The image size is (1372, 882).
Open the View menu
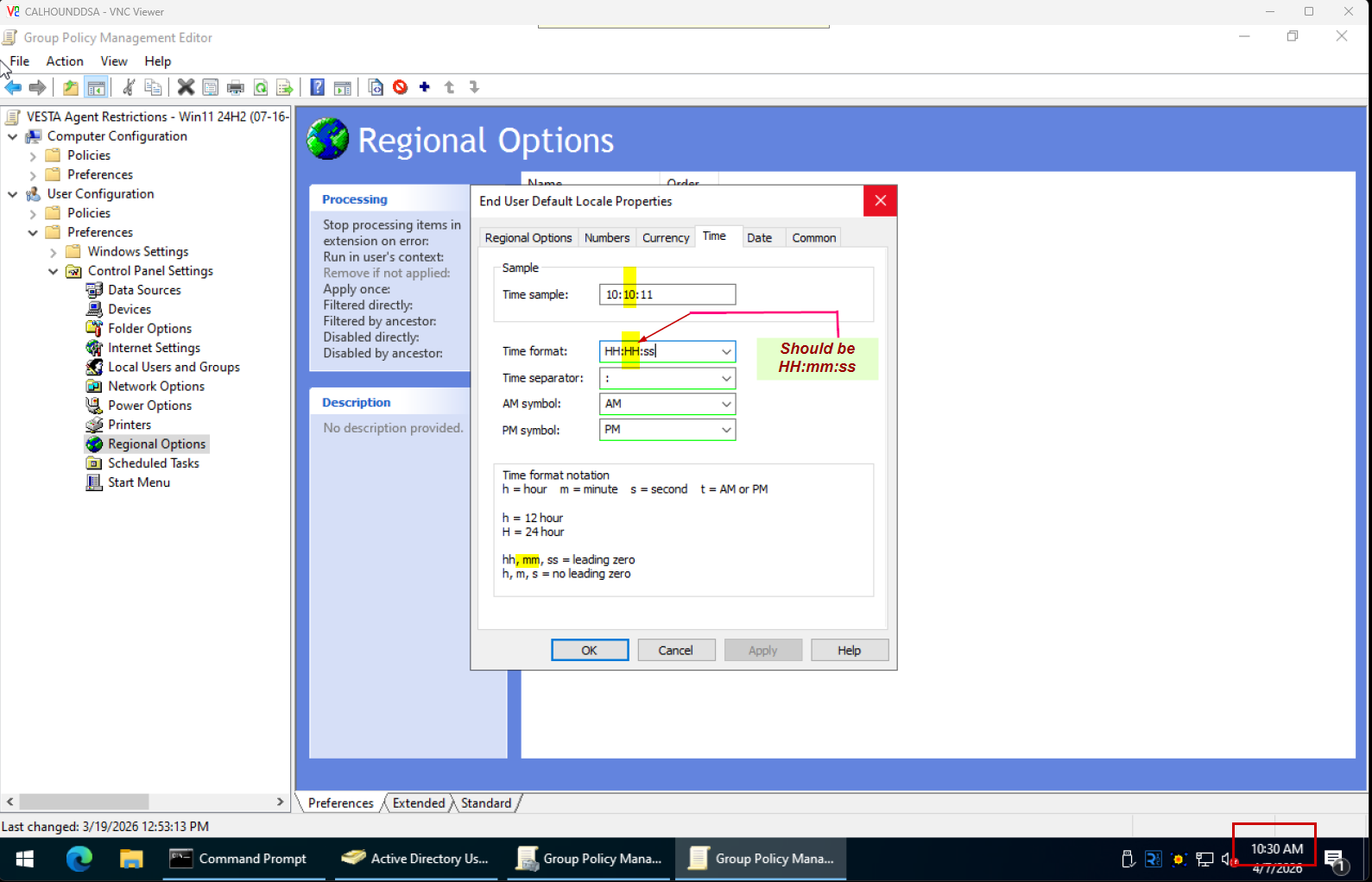pyautogui.click(x=114, y=61)
